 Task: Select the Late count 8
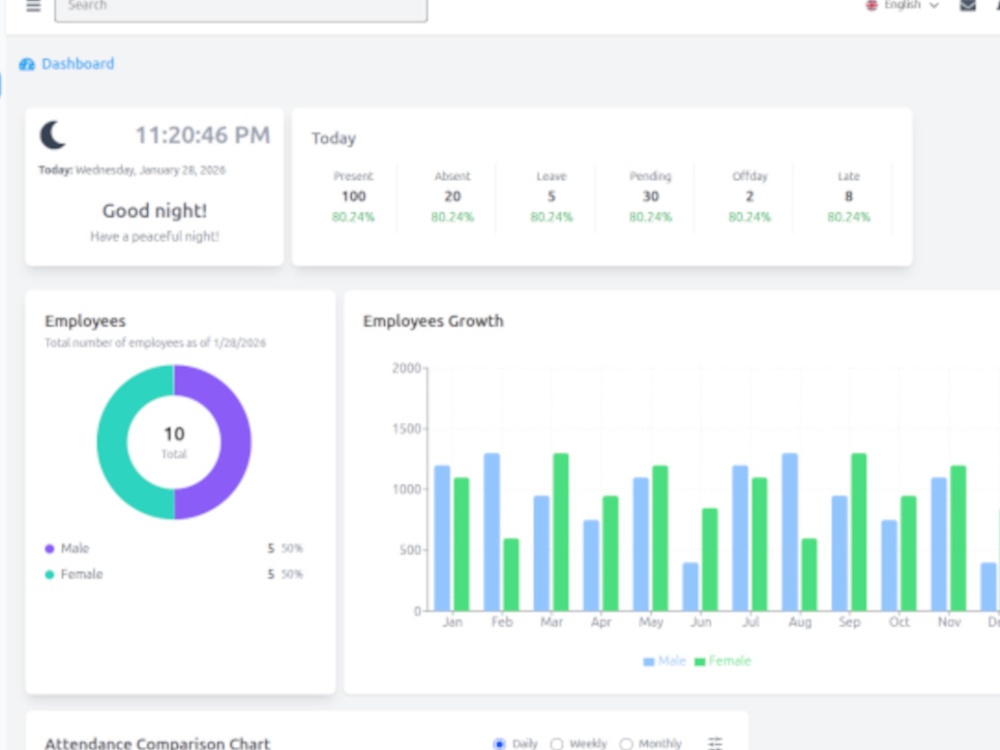[x=849, y=196]
